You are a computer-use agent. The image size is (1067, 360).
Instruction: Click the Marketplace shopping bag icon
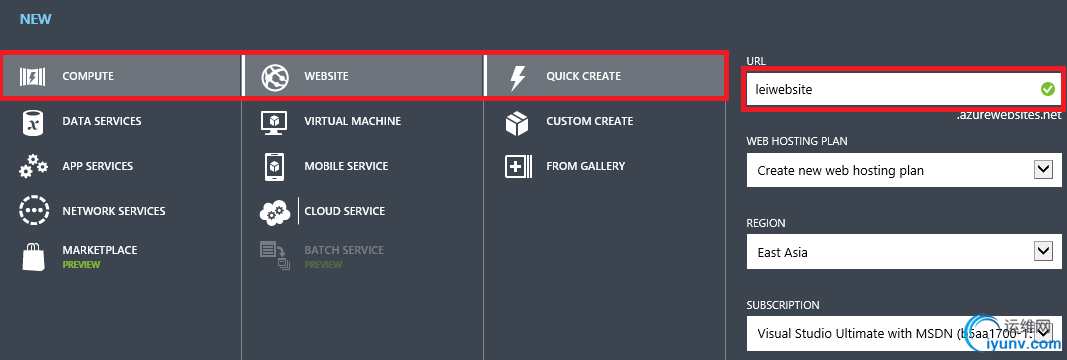[x=33, y=257]
